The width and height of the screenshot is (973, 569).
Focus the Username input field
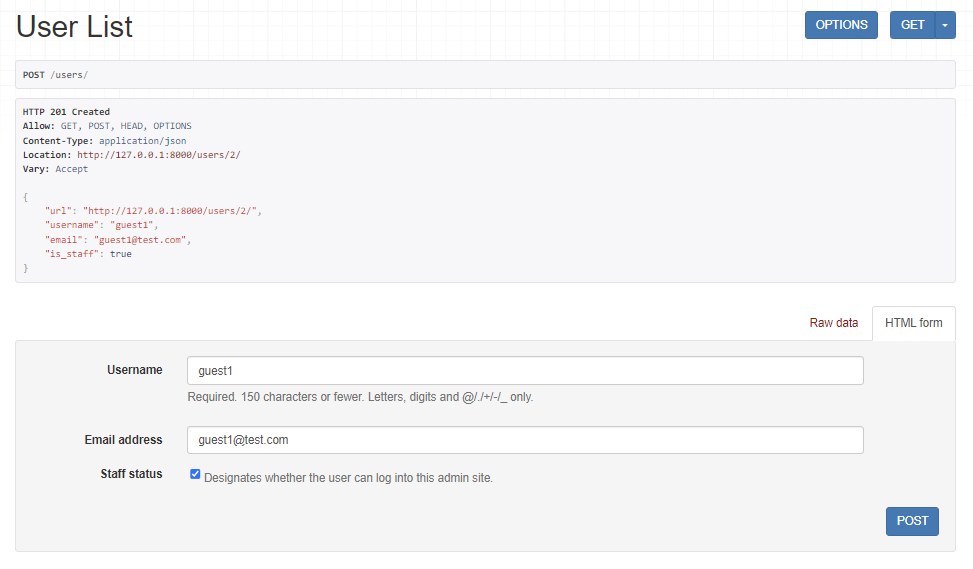(x=525, y=370)
